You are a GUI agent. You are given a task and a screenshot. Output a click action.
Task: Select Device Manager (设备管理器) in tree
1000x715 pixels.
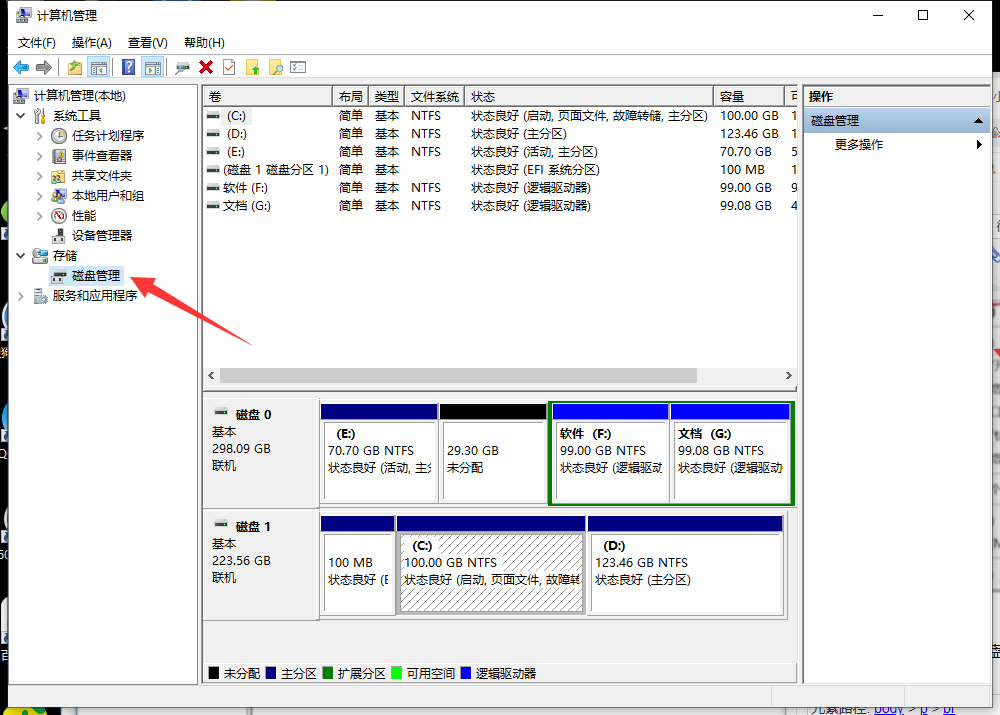[101, 235]
